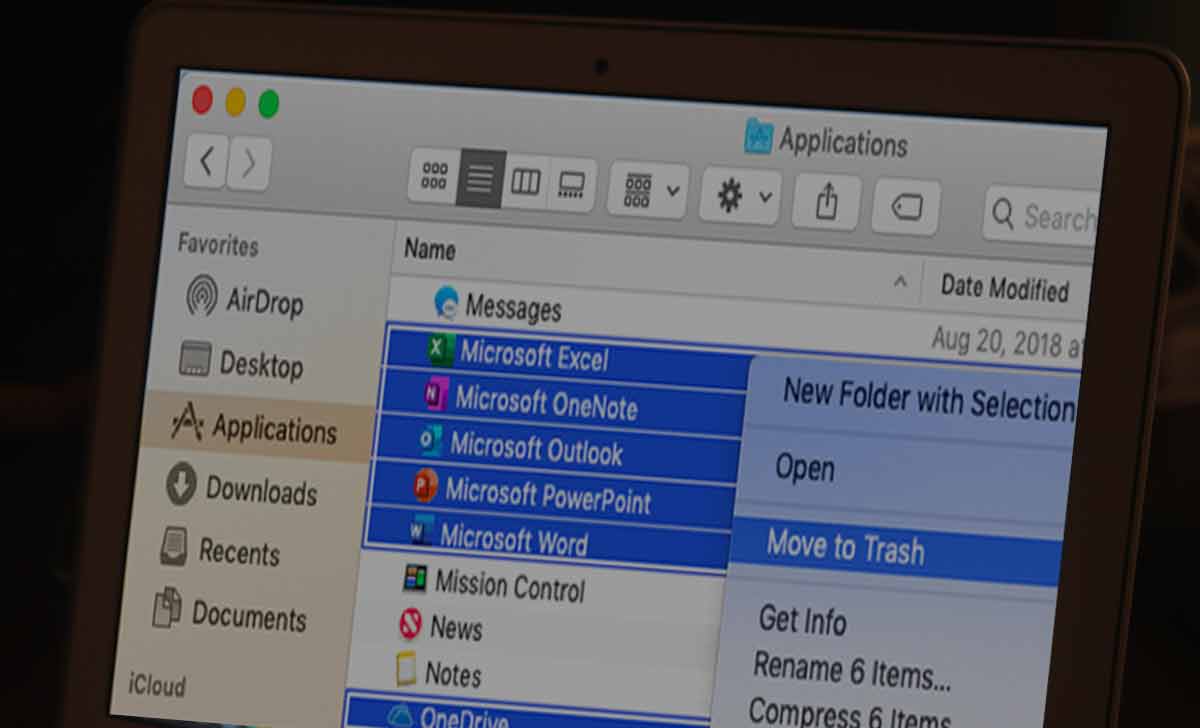Image resolution: width=1200 pixels, height=728 pixels.
Task: Switch to list view
Action: click(481, 180)
